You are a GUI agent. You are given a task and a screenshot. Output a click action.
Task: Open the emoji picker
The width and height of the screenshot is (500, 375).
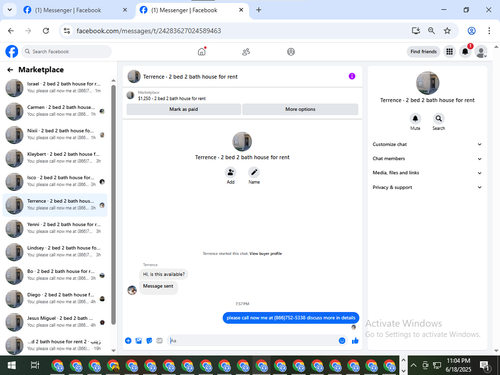342,341
